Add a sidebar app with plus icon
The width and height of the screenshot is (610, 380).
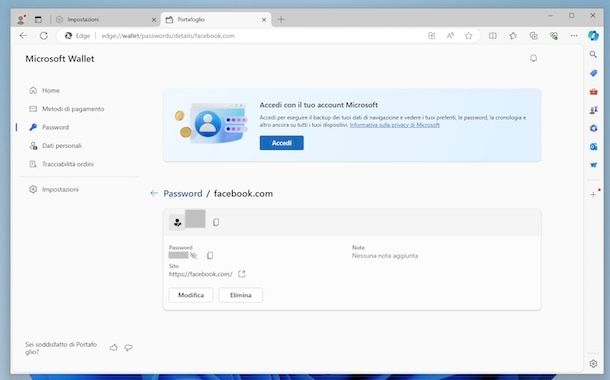tap(593, 194)
